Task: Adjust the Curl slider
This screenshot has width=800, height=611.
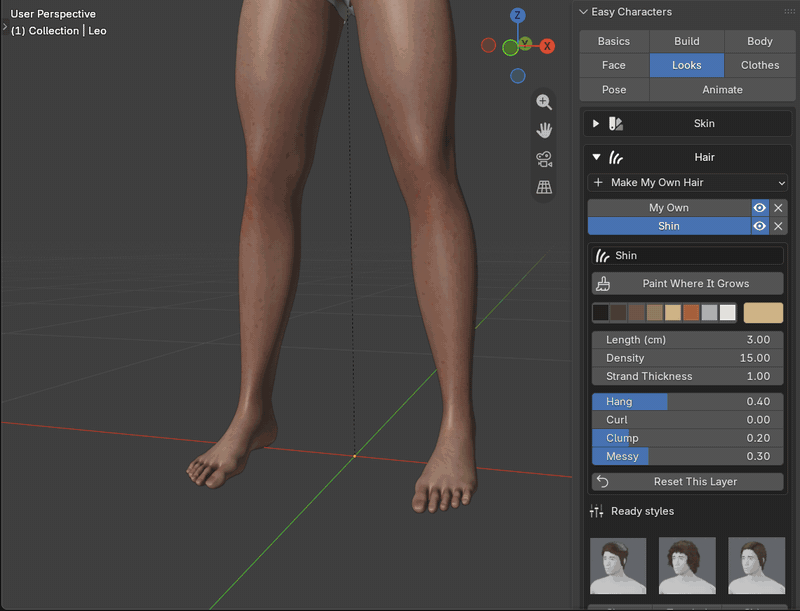Action: pyautogui.click(x=687, y=420)
